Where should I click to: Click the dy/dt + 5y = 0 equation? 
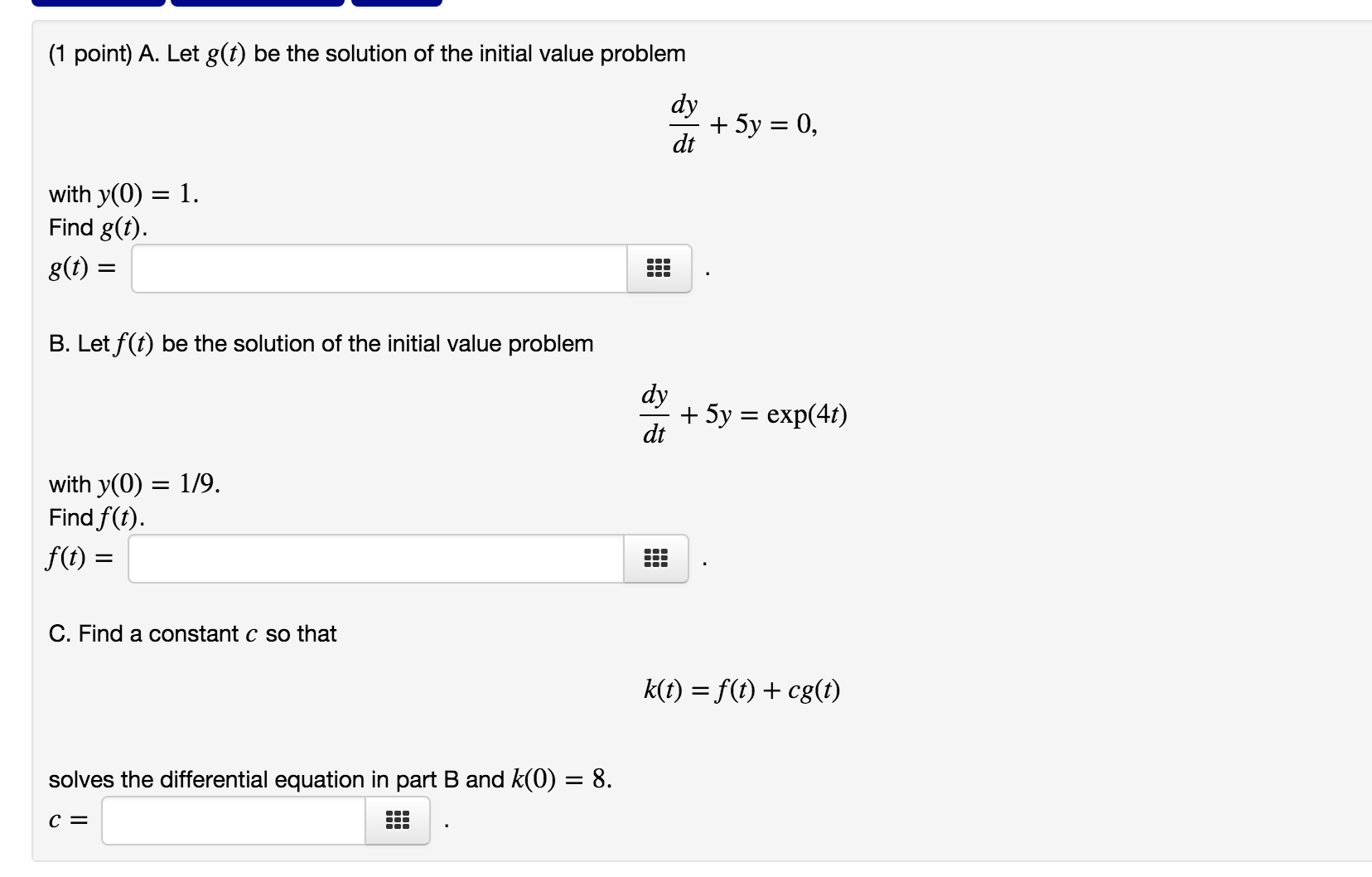(742, 124)
